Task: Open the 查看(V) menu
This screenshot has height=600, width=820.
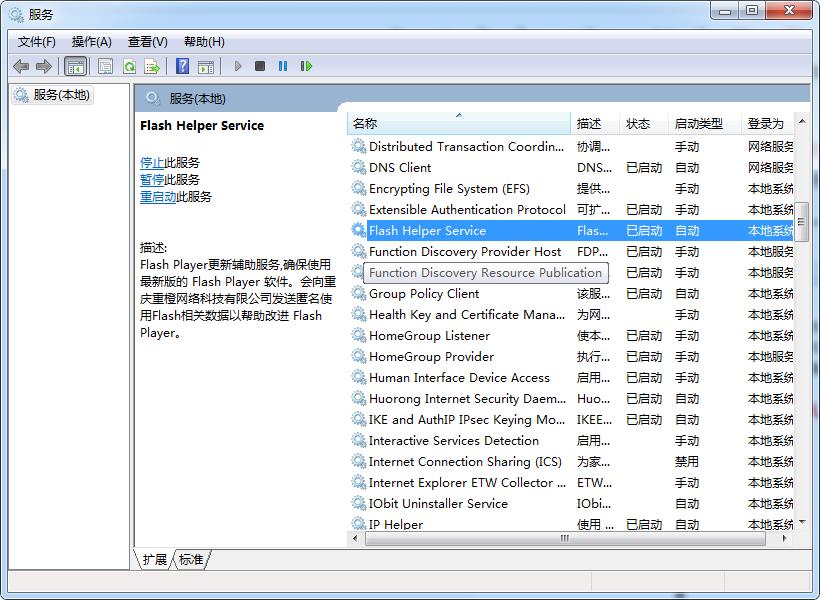Action: [147, 42]
